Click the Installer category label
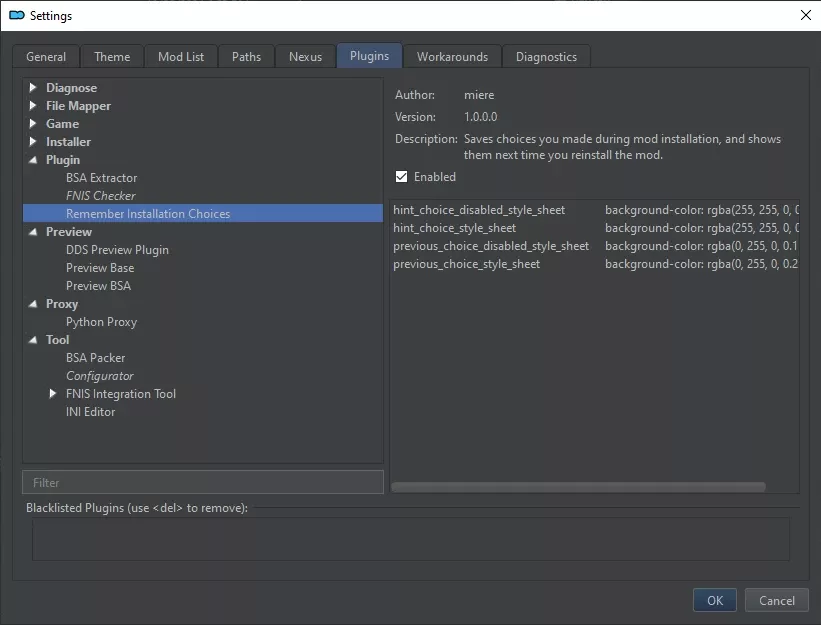Screen dimensions: 821x625 (68, 141)
